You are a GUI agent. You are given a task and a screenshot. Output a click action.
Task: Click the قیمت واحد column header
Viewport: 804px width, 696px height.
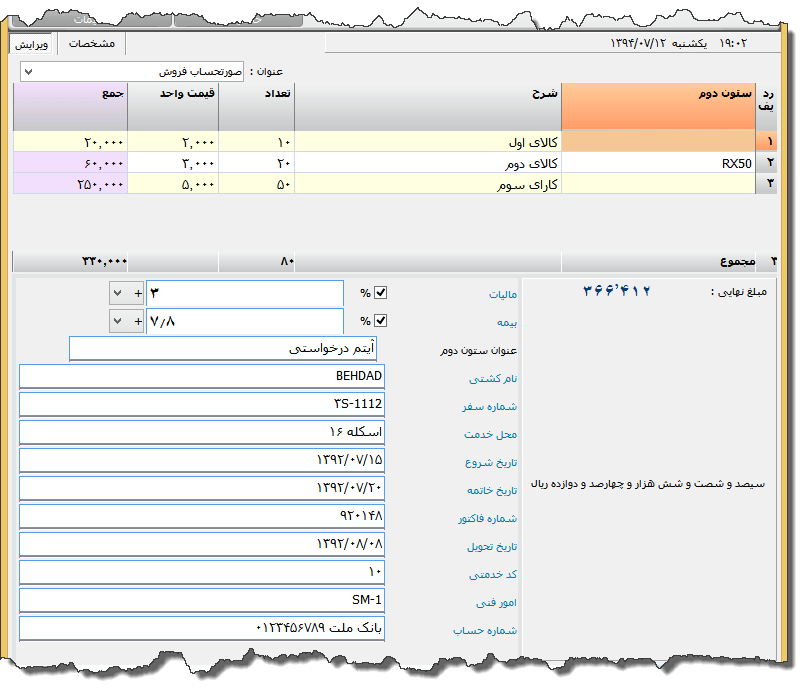[172, 93]
